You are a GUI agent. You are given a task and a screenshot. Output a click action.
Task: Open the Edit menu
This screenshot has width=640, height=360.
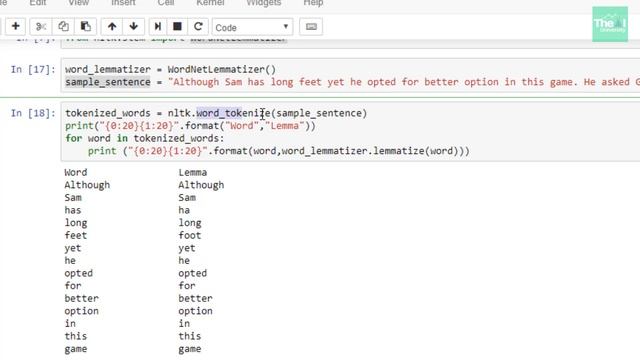pos(38,3)
